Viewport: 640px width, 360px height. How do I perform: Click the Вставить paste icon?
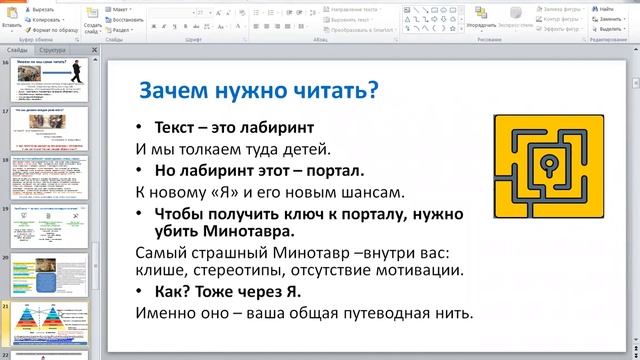pos(12,13)
